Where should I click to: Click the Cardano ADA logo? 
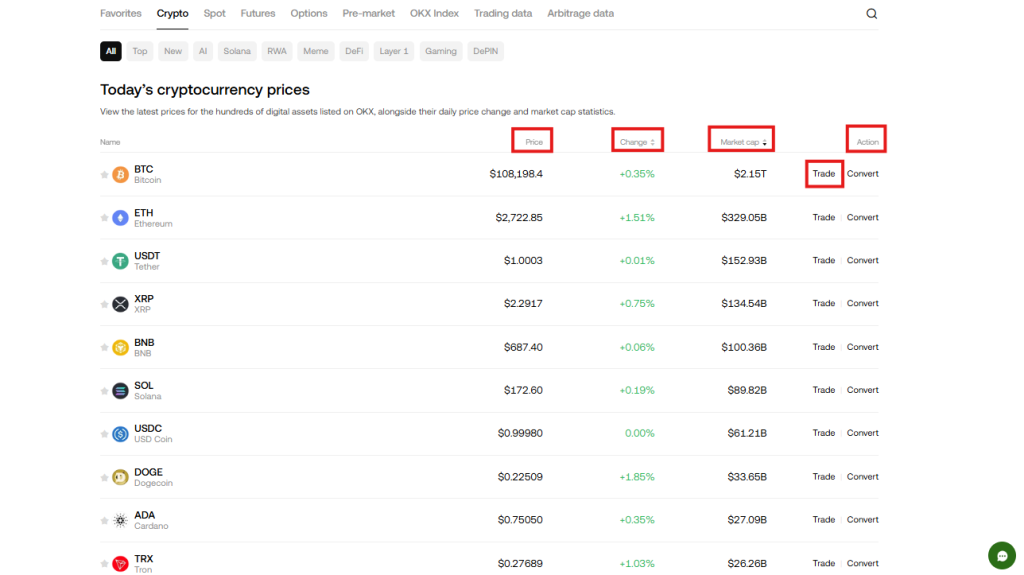pyautogui.click(x=120, y=521)
